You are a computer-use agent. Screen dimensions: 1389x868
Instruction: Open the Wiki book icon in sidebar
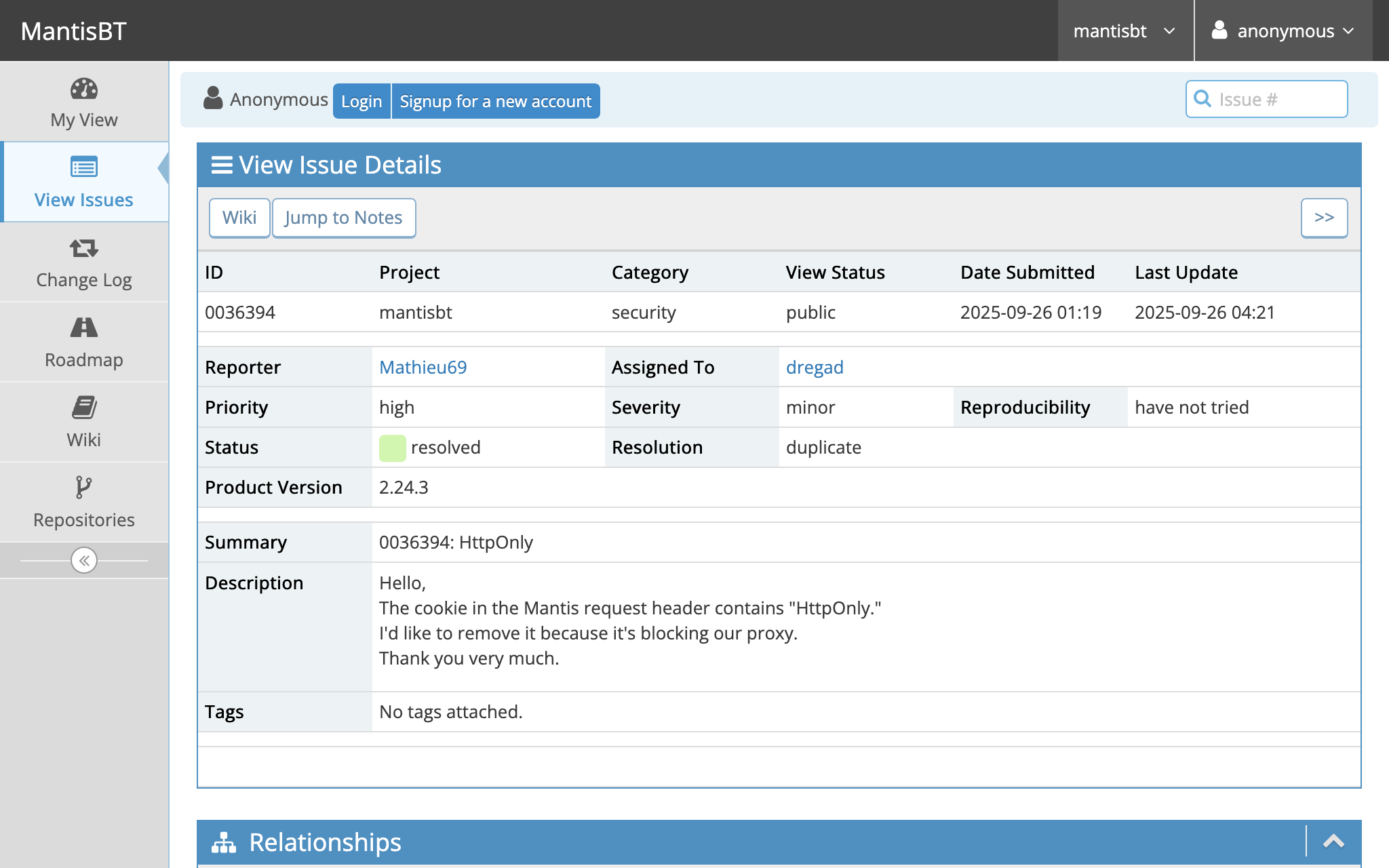pyautogui.click(x=84, y=408)
